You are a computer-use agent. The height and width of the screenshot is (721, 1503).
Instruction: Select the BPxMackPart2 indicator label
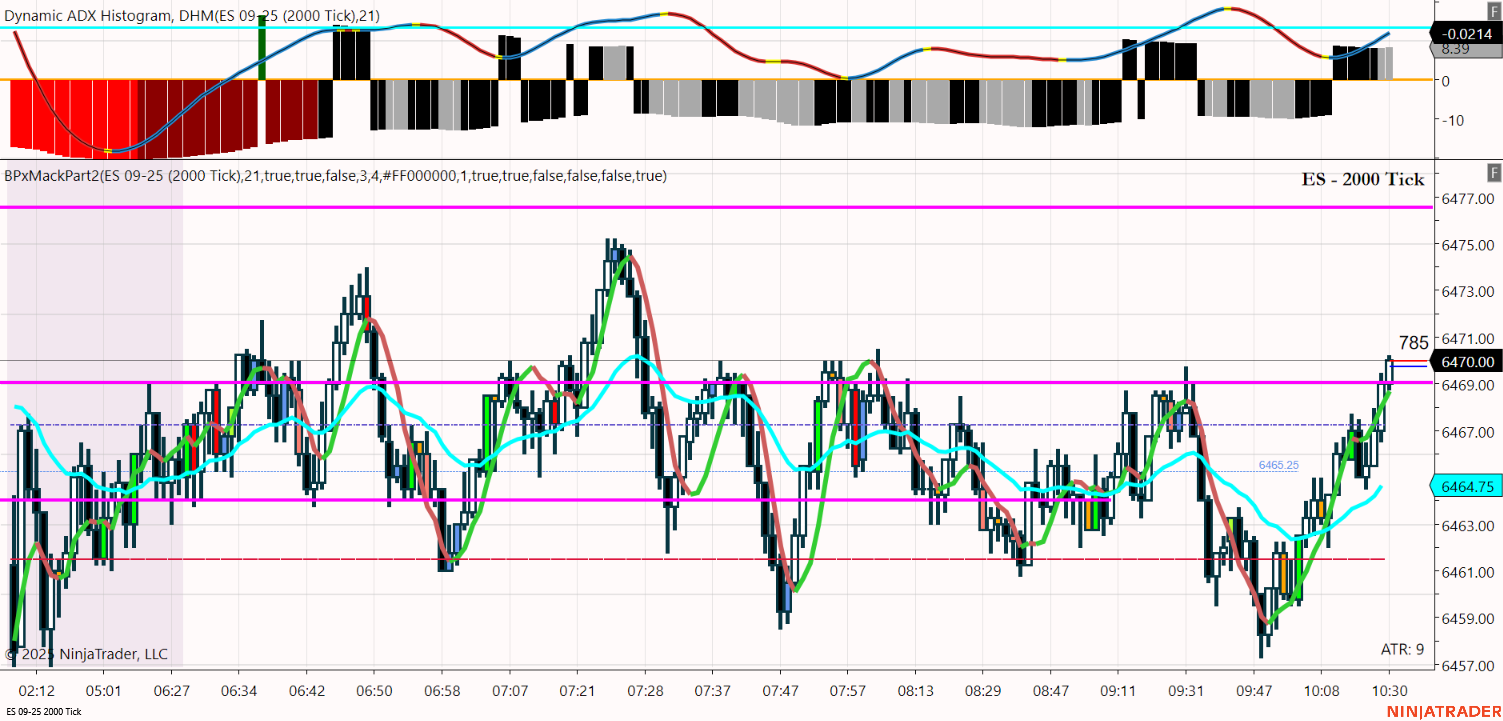tap(336, 176)
